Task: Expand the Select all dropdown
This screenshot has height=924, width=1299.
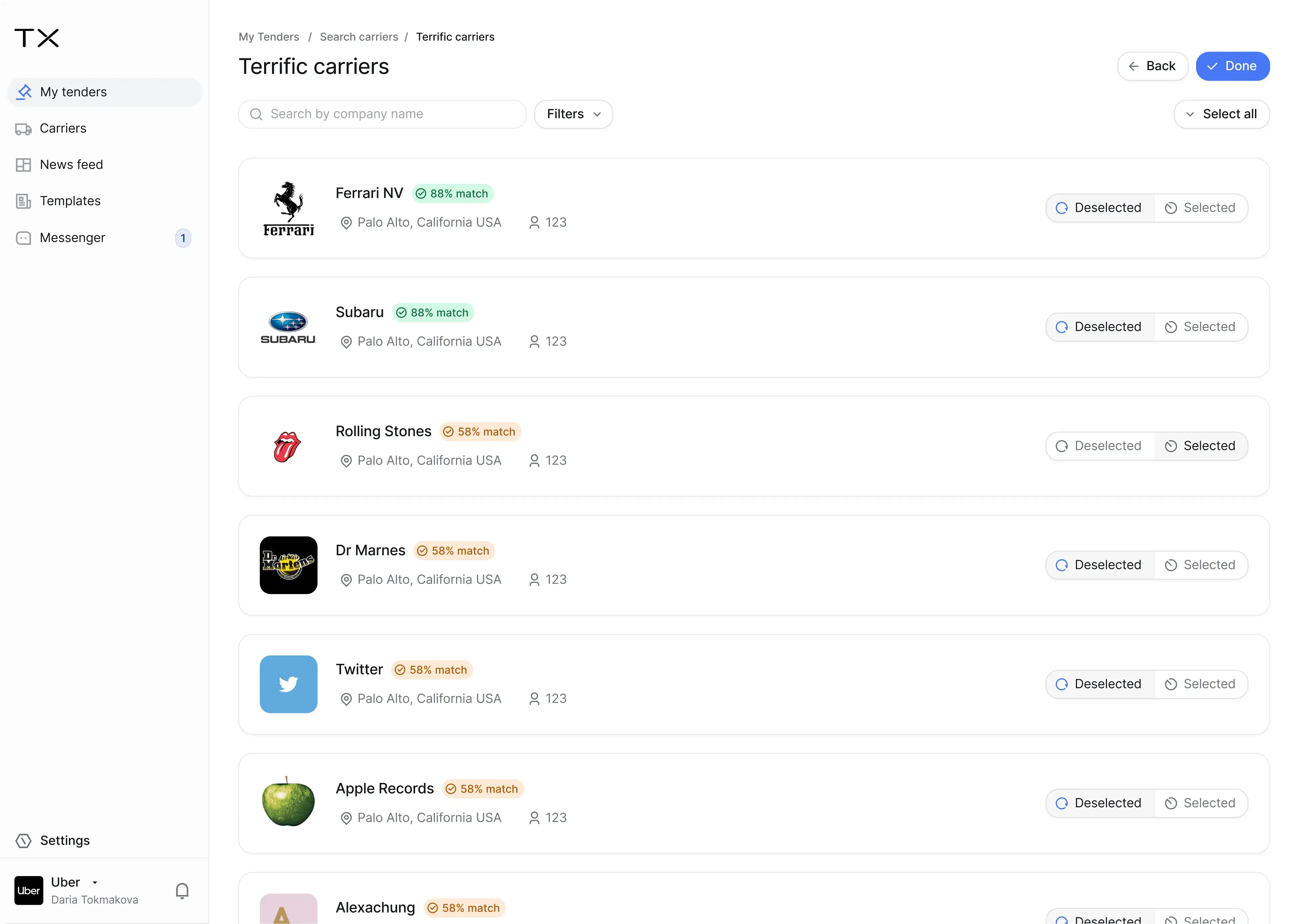Action: point(1221,114)
